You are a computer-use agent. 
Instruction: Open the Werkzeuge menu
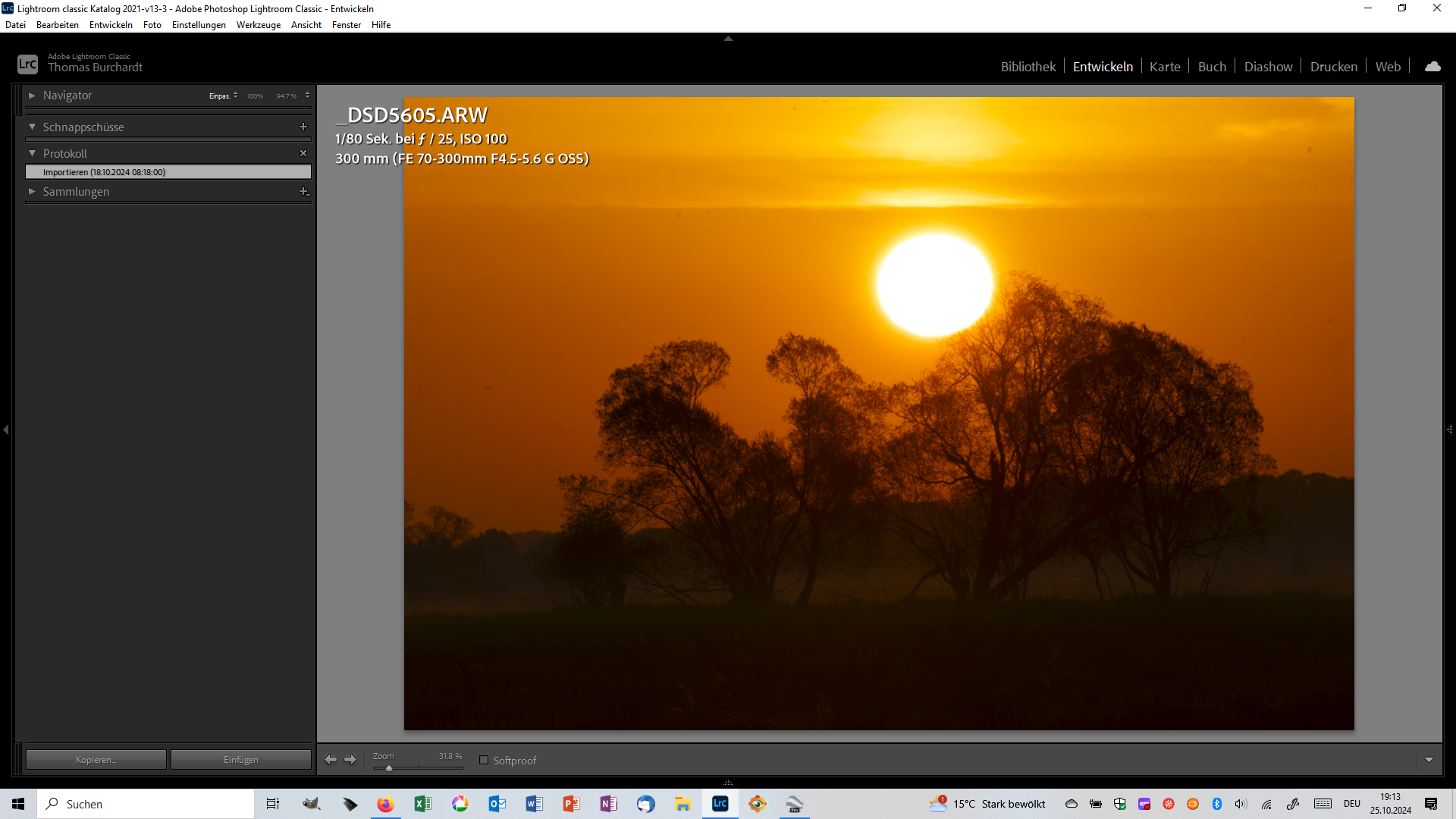[x=258, y=25]
